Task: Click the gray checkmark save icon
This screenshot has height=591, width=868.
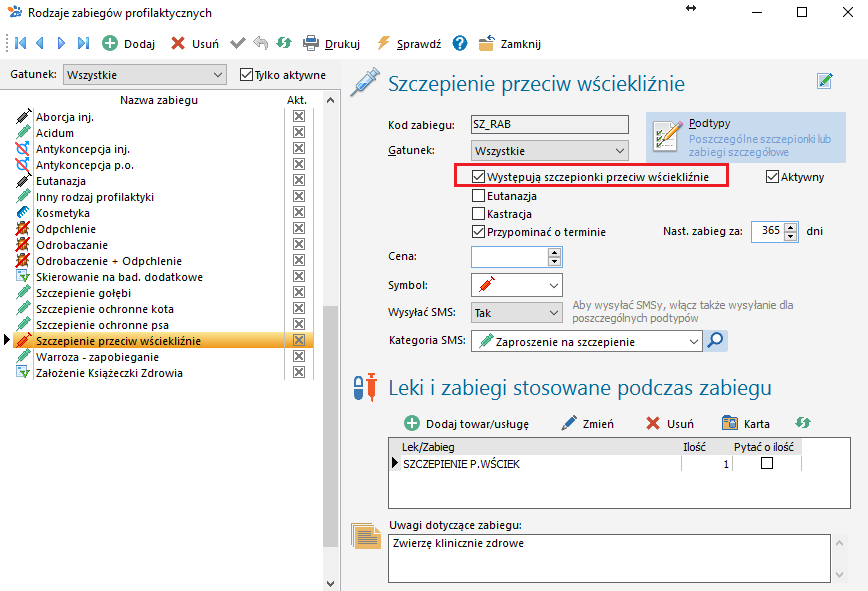Action: point(238,43)
